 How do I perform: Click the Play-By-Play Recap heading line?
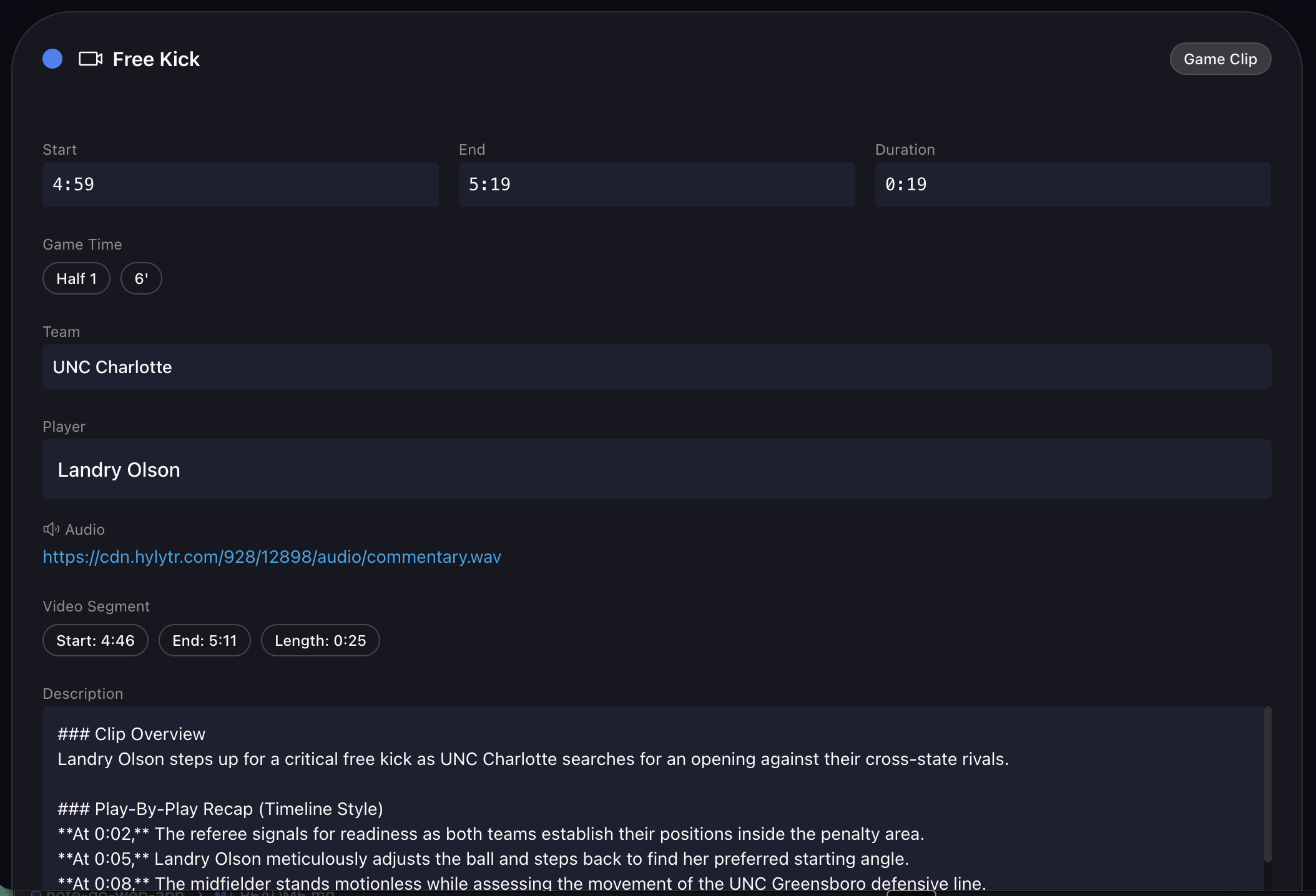point(220,809)
